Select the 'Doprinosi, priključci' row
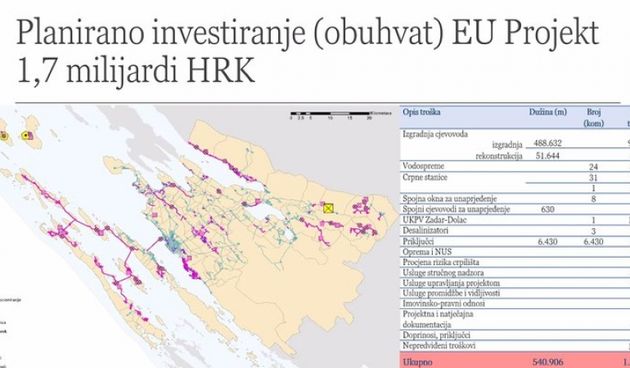 tap(436, 335)
